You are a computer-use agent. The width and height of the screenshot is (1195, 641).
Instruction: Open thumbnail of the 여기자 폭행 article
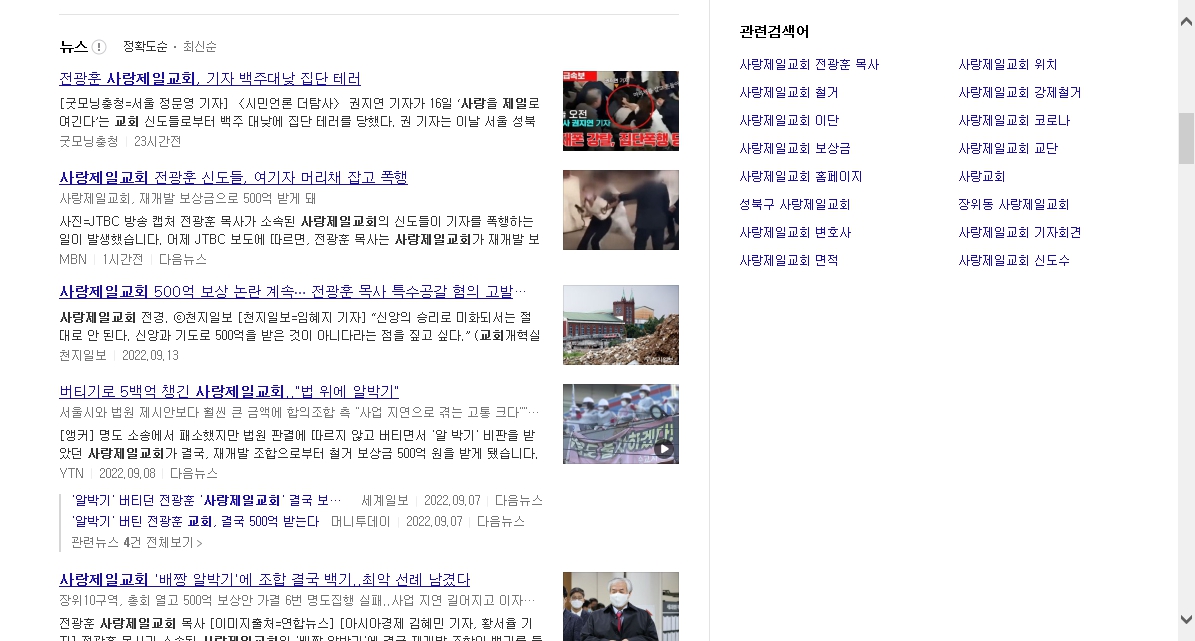620,210
